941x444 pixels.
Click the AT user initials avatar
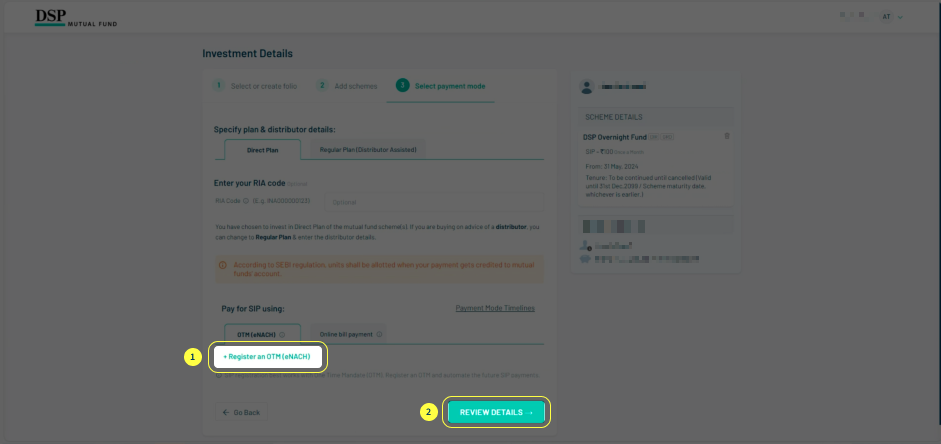click(886, 17)
